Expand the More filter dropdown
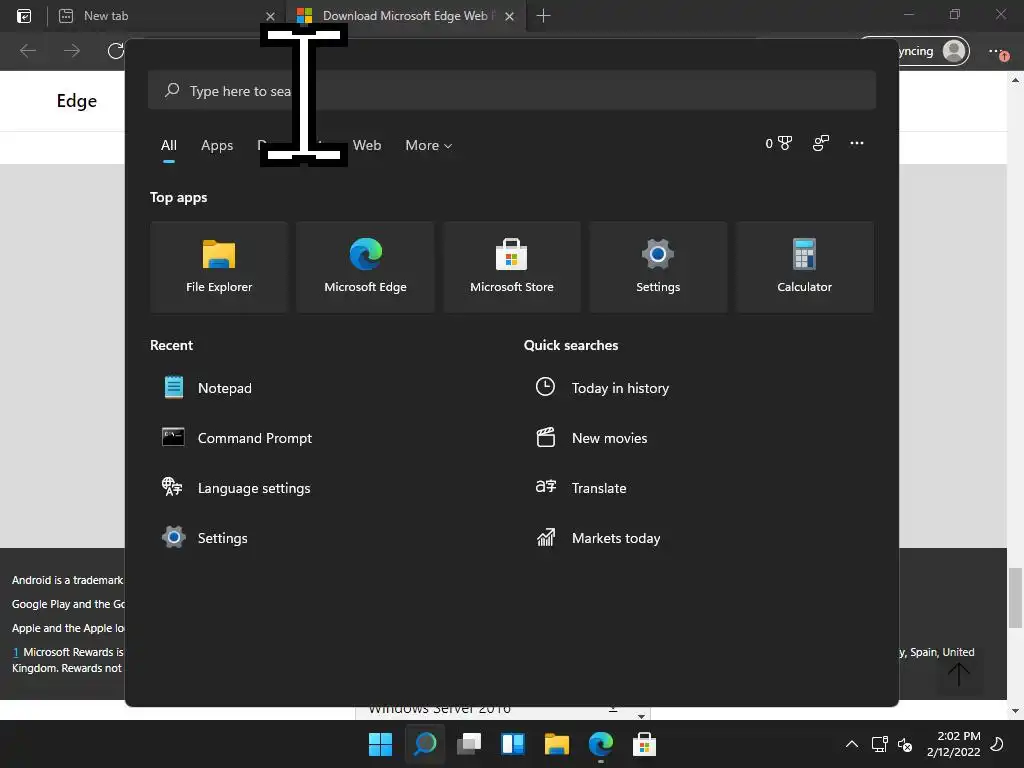The height and width of the screenshot is (768, 1024). tap(428, 146)
